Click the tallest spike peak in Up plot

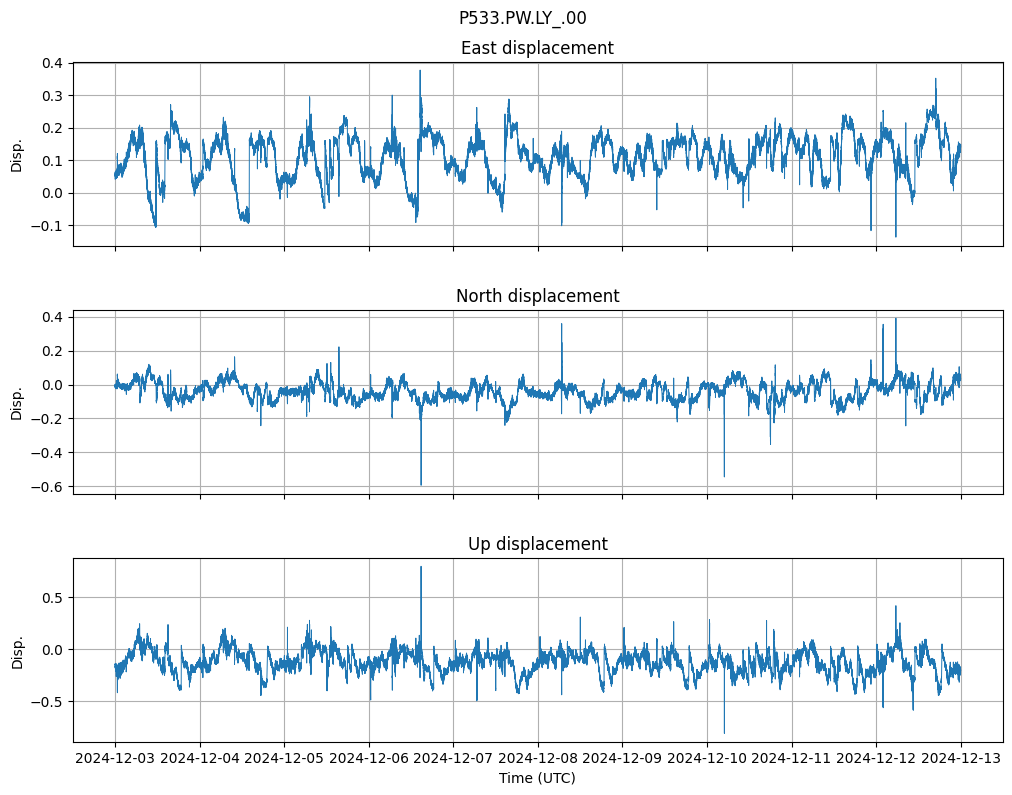[x=421, y=567]
